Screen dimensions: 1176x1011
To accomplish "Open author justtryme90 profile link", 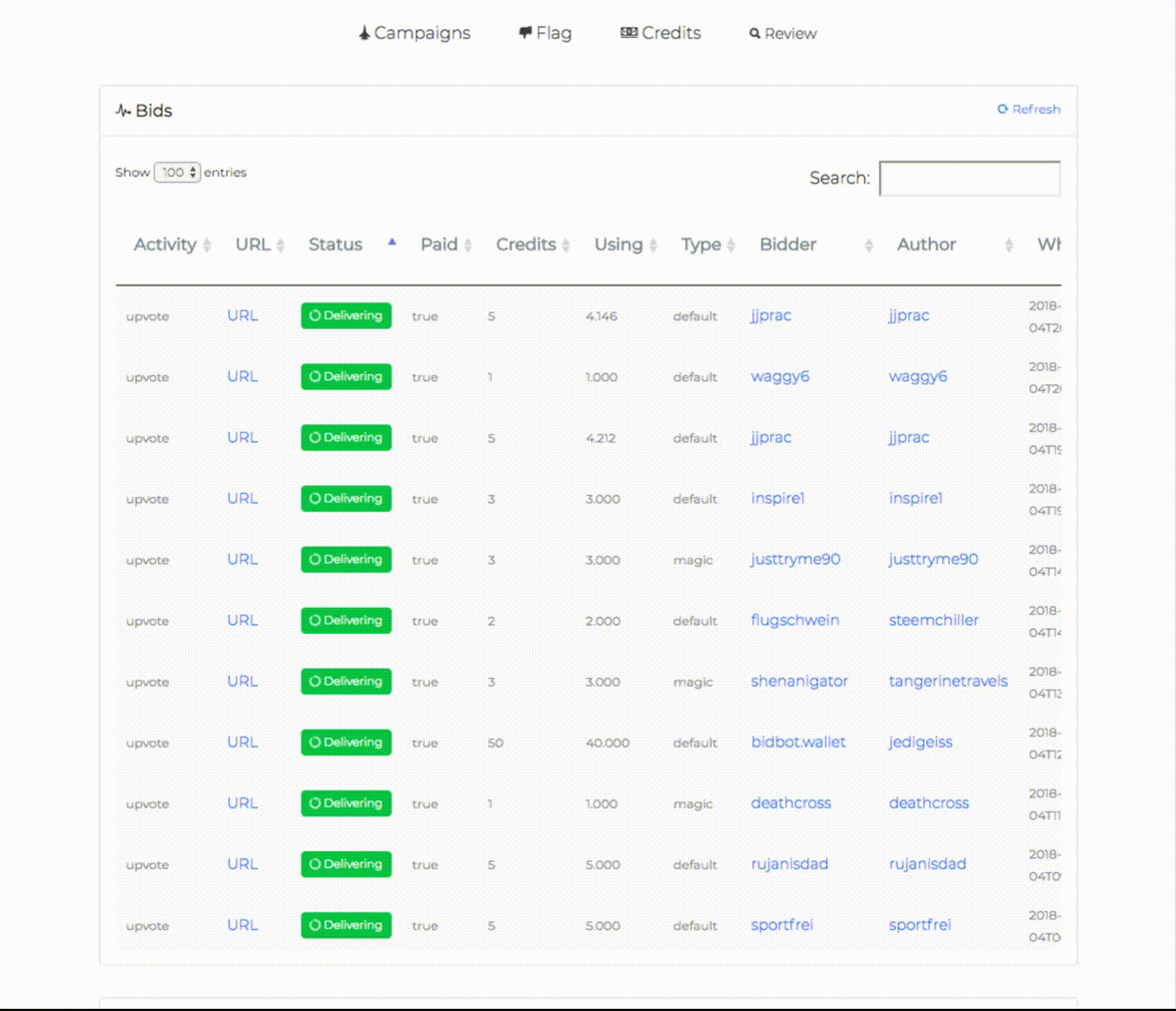I will coord(933,560).
